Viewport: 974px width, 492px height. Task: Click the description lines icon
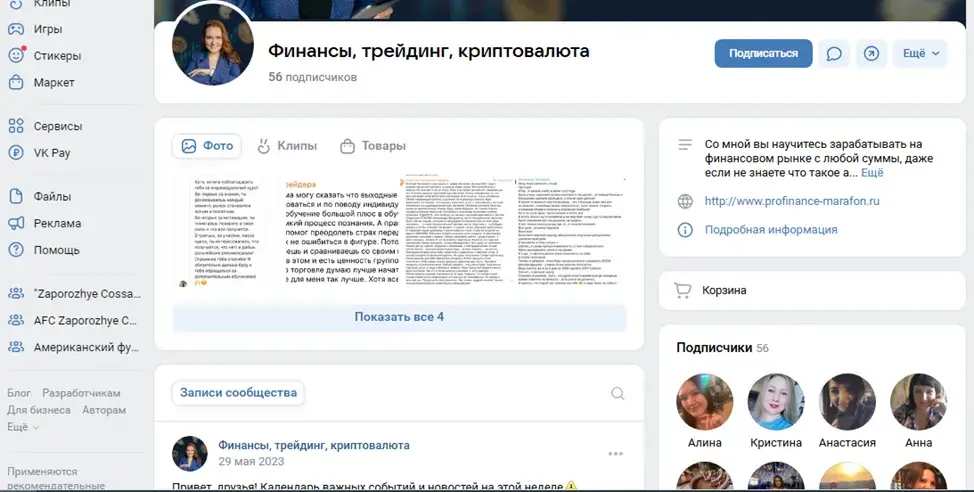[x=685, y=145]
